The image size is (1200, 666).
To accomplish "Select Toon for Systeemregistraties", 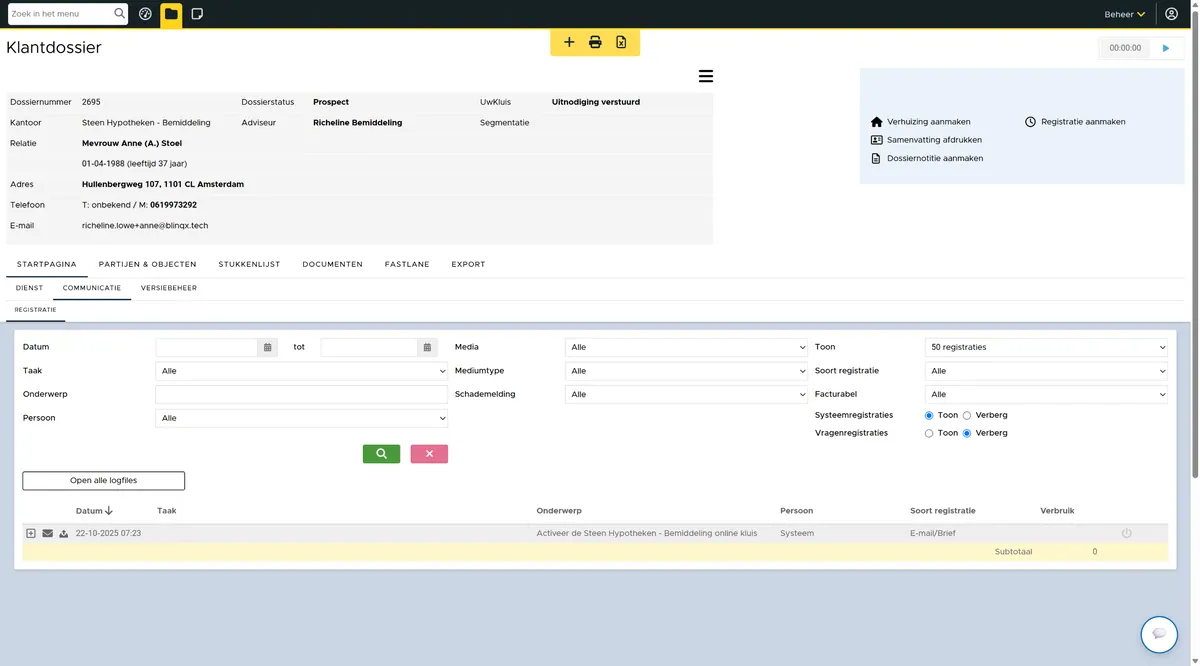I will pos(929,415).
